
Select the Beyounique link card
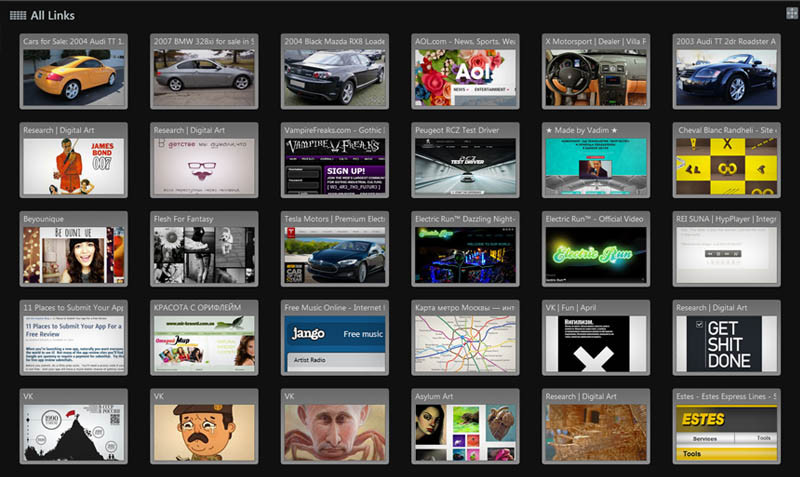click(73, 249)
